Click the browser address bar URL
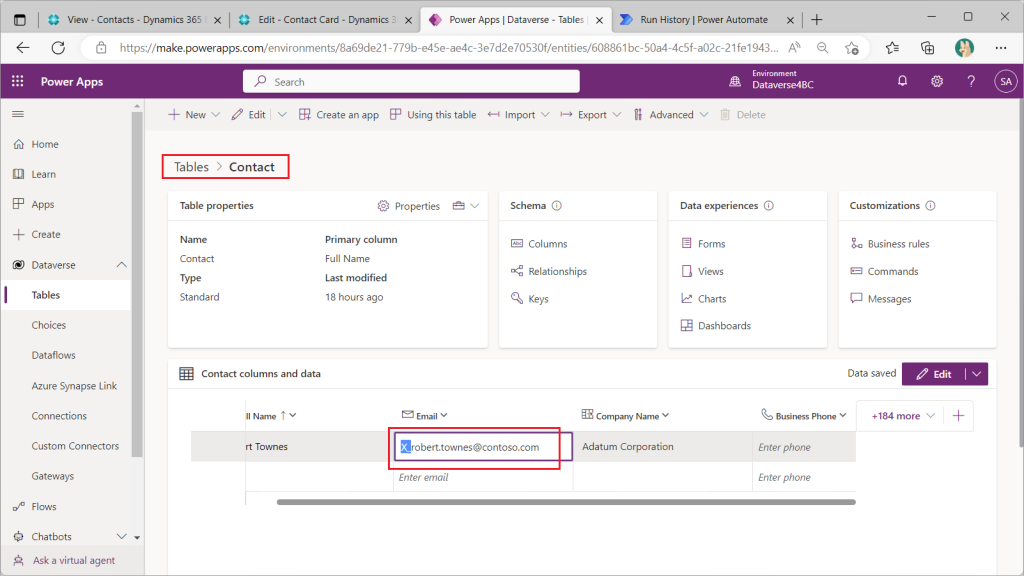Screen dimensions: 1024x576 (449, 48)
